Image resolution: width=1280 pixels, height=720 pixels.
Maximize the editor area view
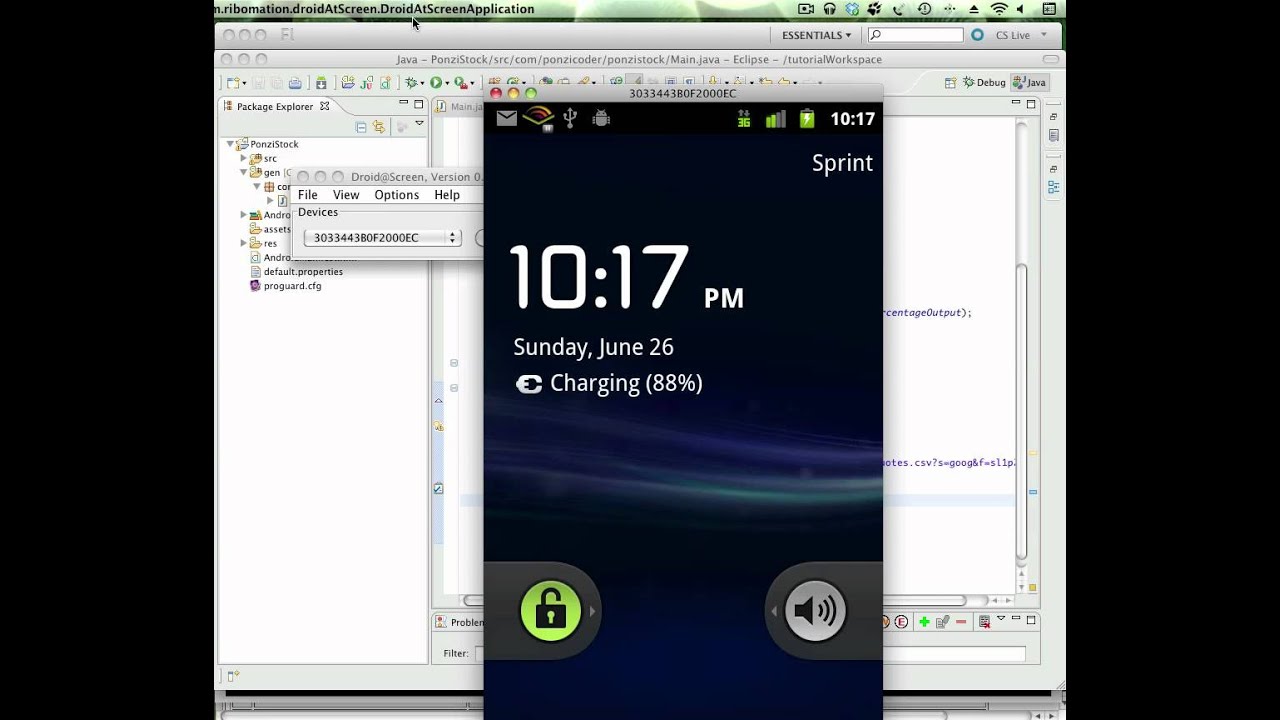coord(1031,103)
